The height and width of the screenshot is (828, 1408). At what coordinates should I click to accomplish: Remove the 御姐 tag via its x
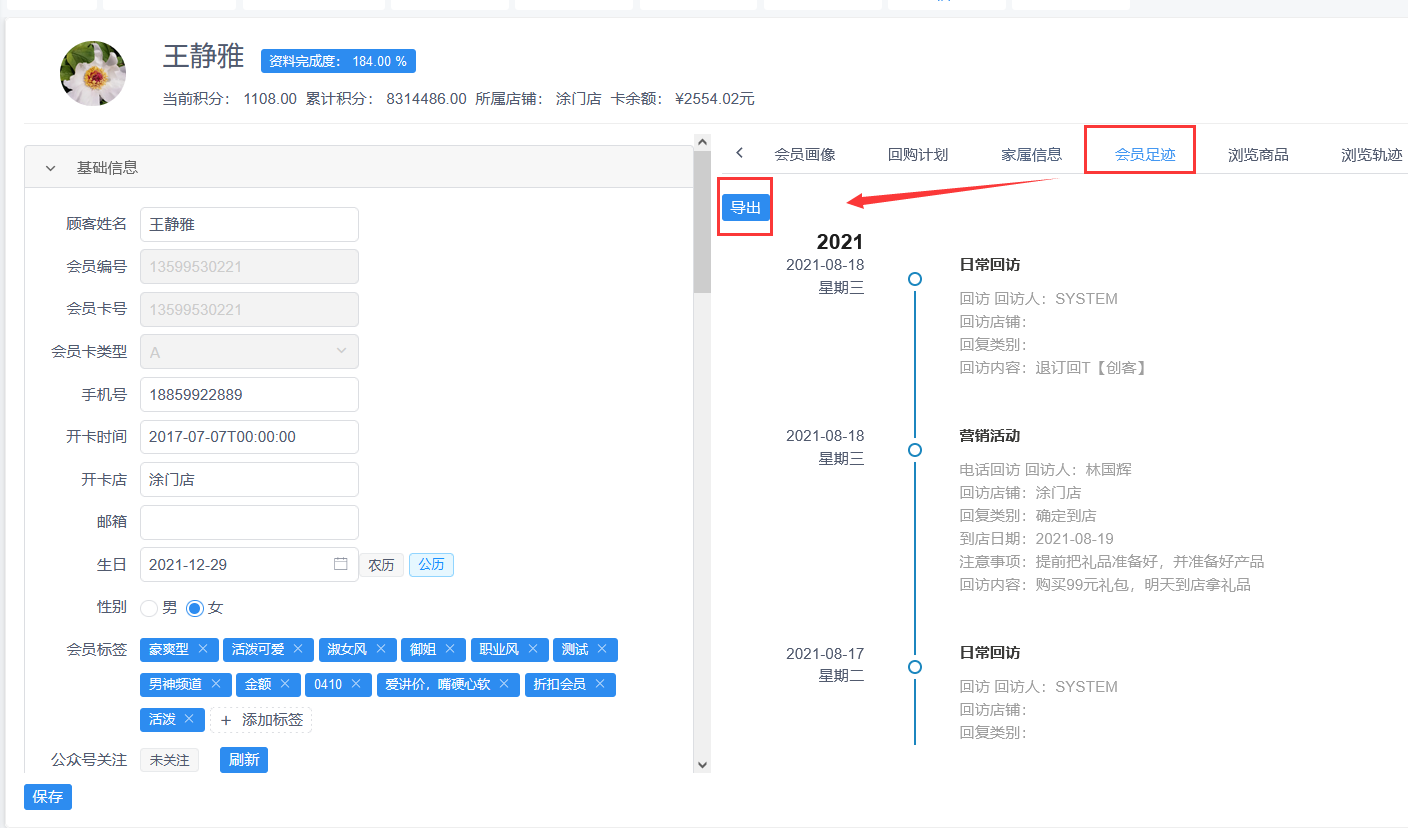[450, 649]
